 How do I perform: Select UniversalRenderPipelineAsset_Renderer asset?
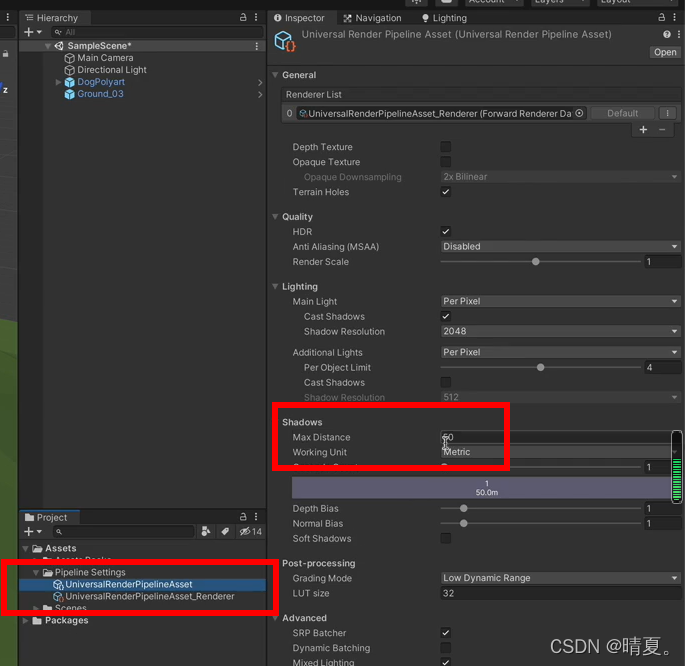tap(150, 596)
